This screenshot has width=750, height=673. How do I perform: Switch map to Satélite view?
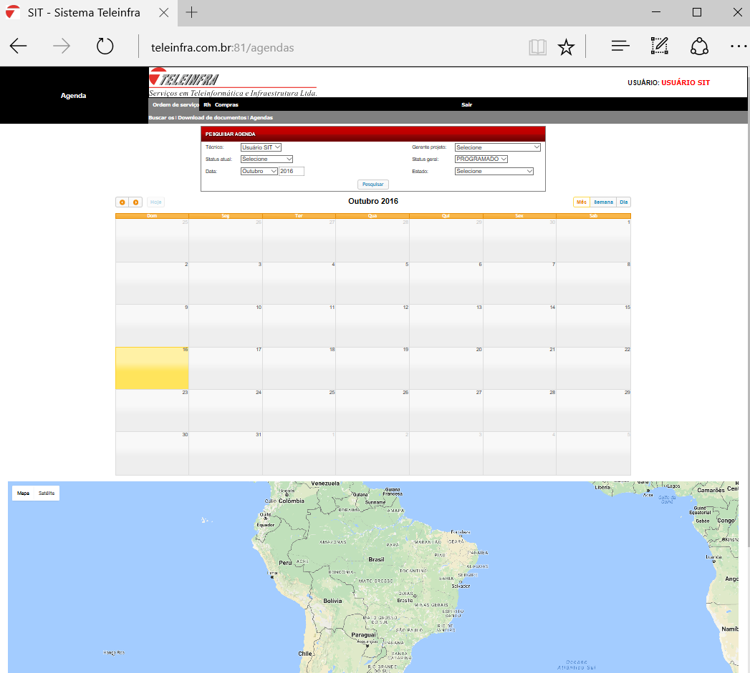(x=46, y=493)
